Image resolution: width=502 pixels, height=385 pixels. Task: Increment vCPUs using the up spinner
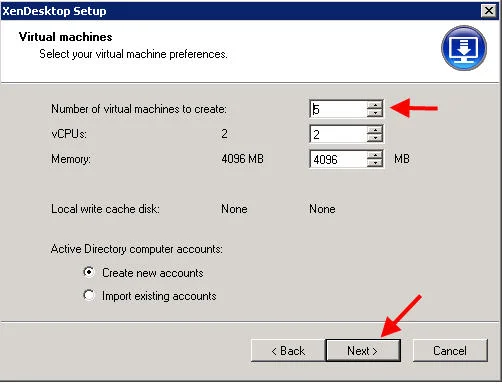tap(375, 130)
